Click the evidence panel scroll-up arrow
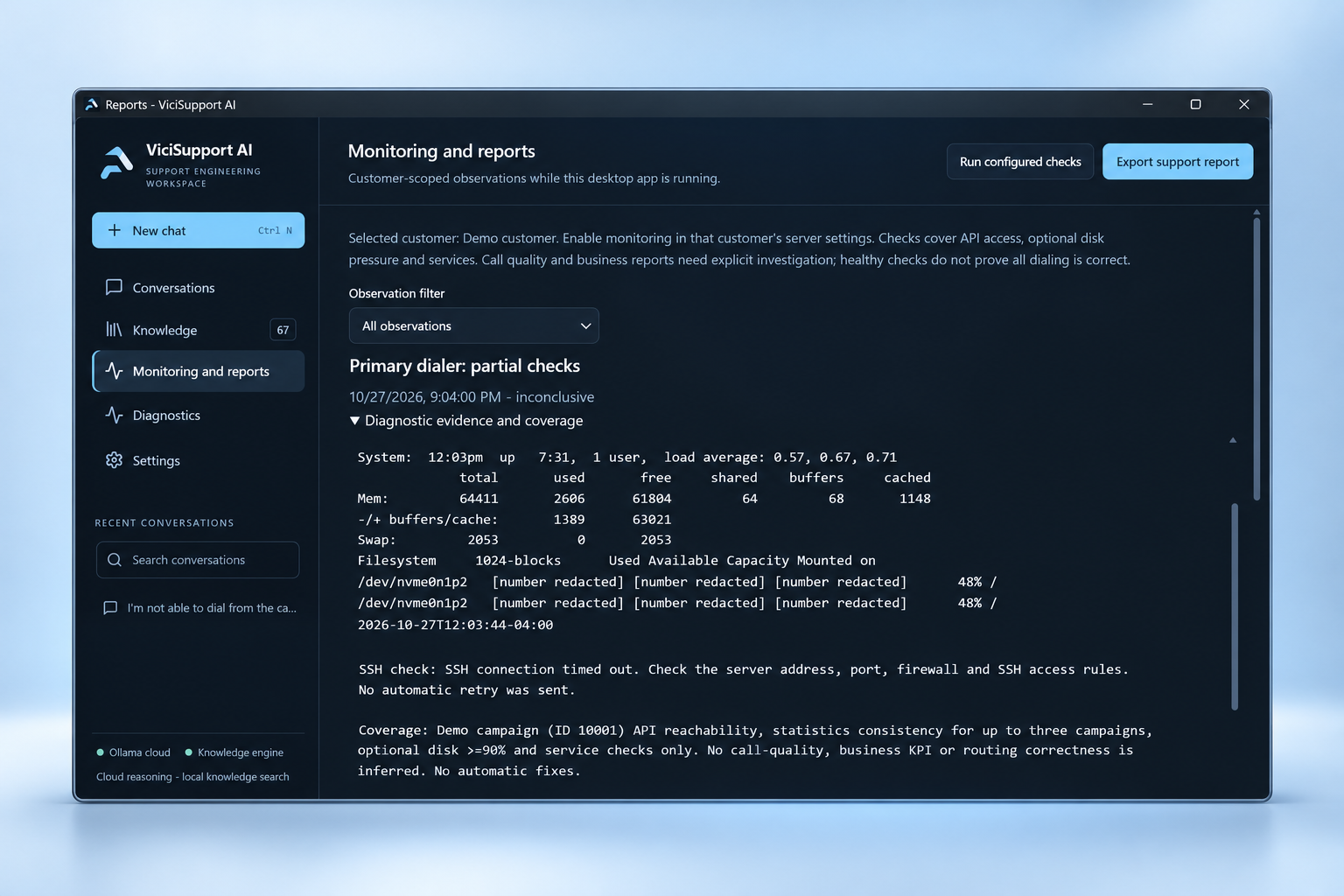 pos(1233,440)
